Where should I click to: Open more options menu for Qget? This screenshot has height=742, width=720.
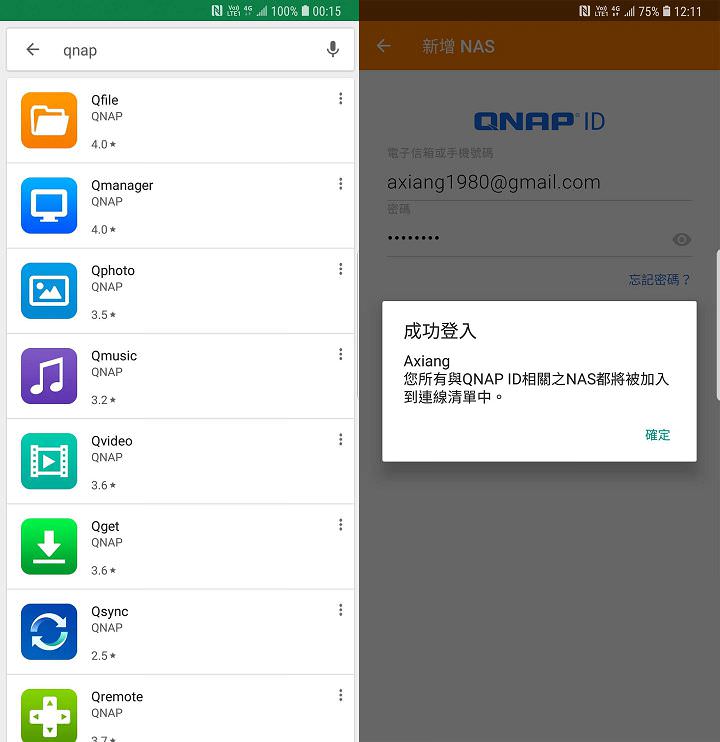tap(341, 524)
